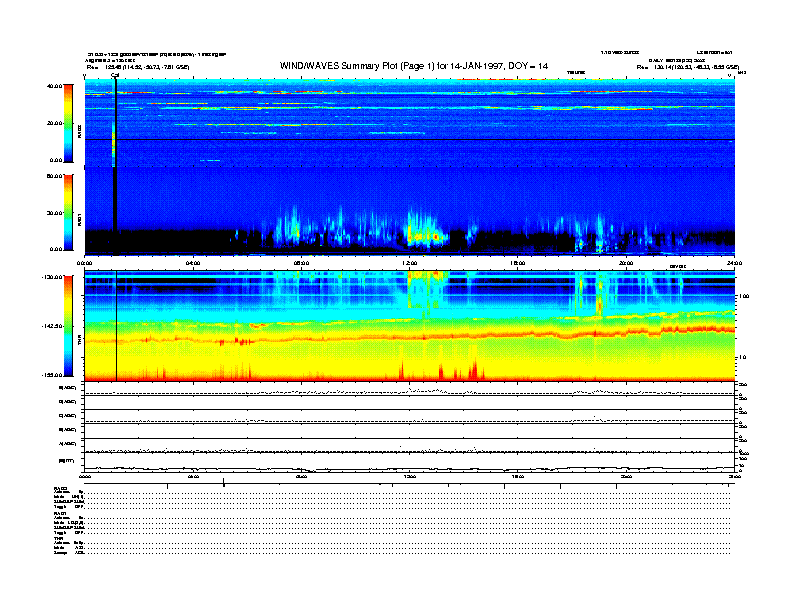Click the TNR color scale bar
The image size is (792, 612).
pyautogui.click(x=68, y=326)
